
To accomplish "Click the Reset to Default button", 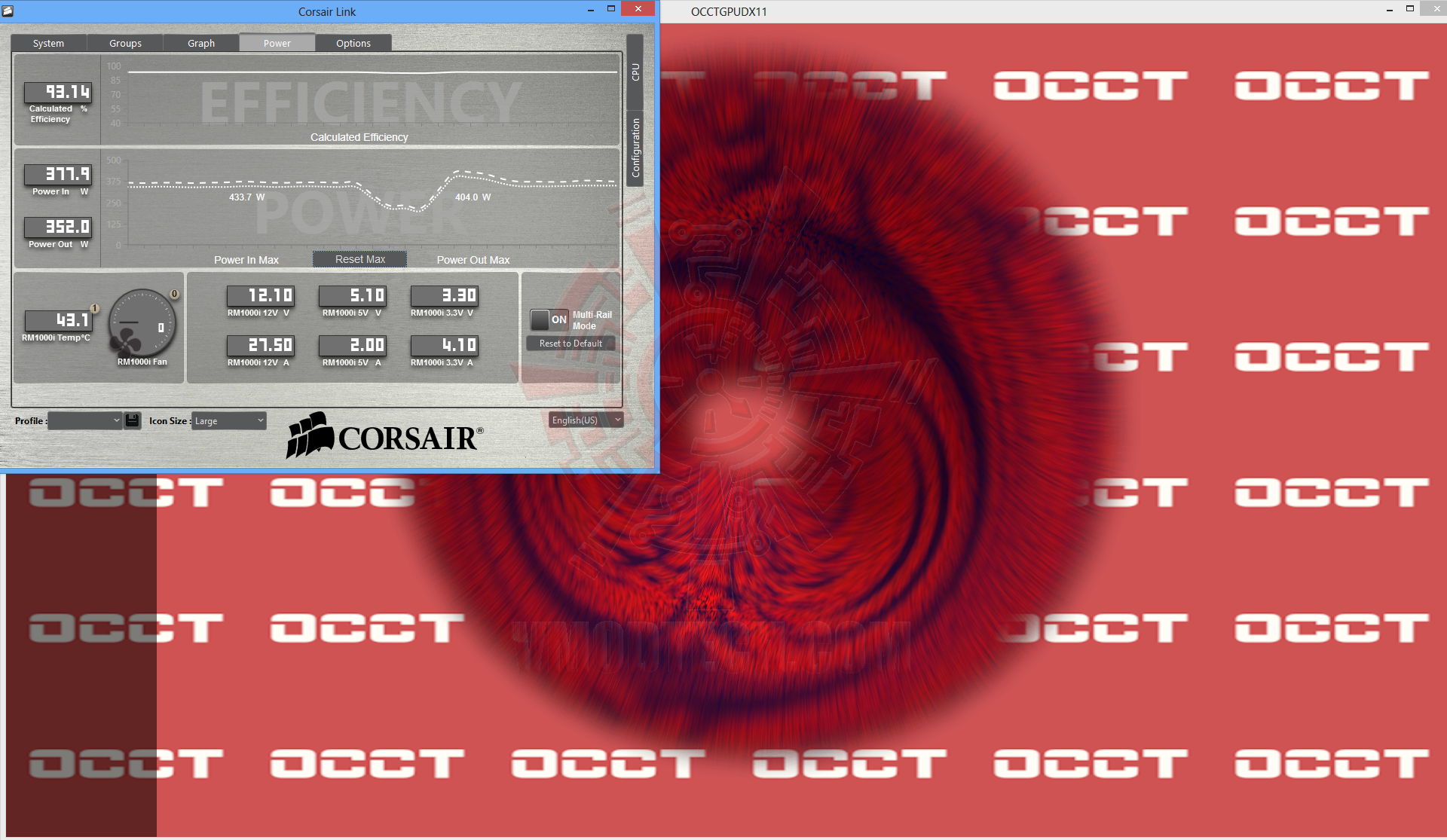I will pyautogui.click(x=571, y=344).
